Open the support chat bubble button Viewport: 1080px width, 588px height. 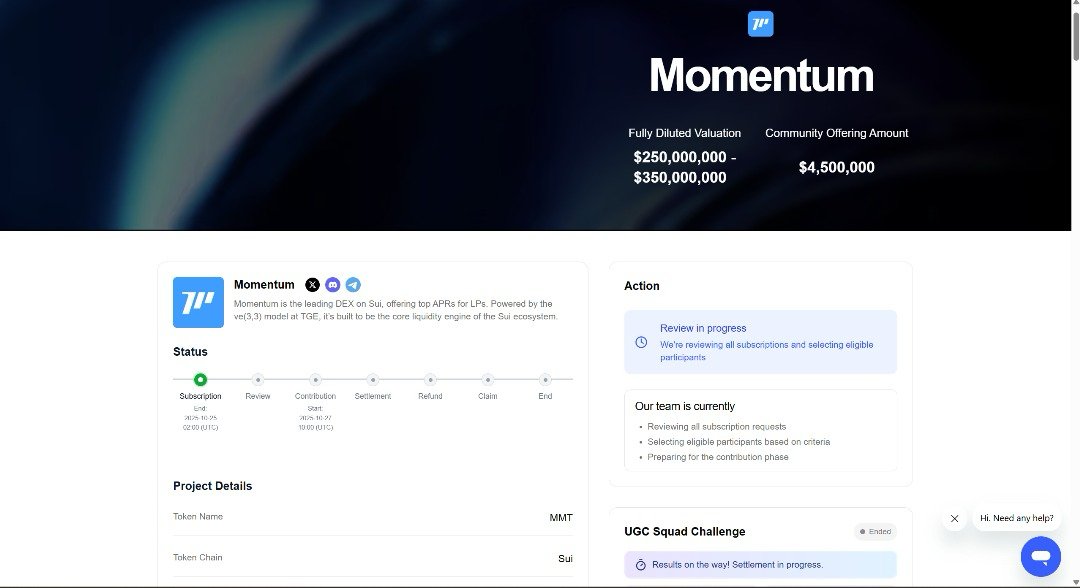1040,556
